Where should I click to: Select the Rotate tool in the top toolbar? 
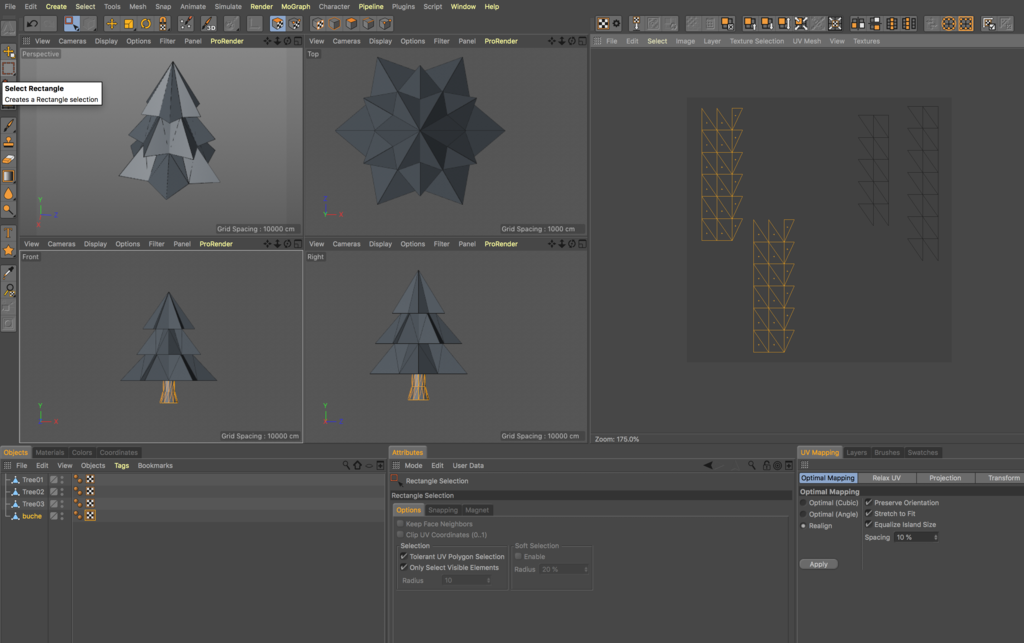point(146,24)
